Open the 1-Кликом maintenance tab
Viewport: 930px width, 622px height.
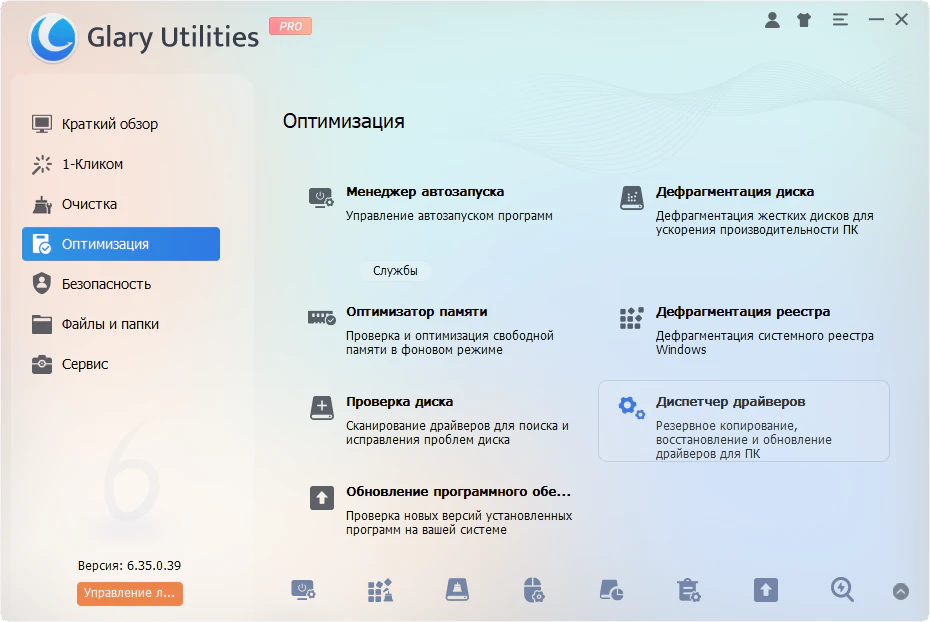pyautogui.click(x=121, y=164)
